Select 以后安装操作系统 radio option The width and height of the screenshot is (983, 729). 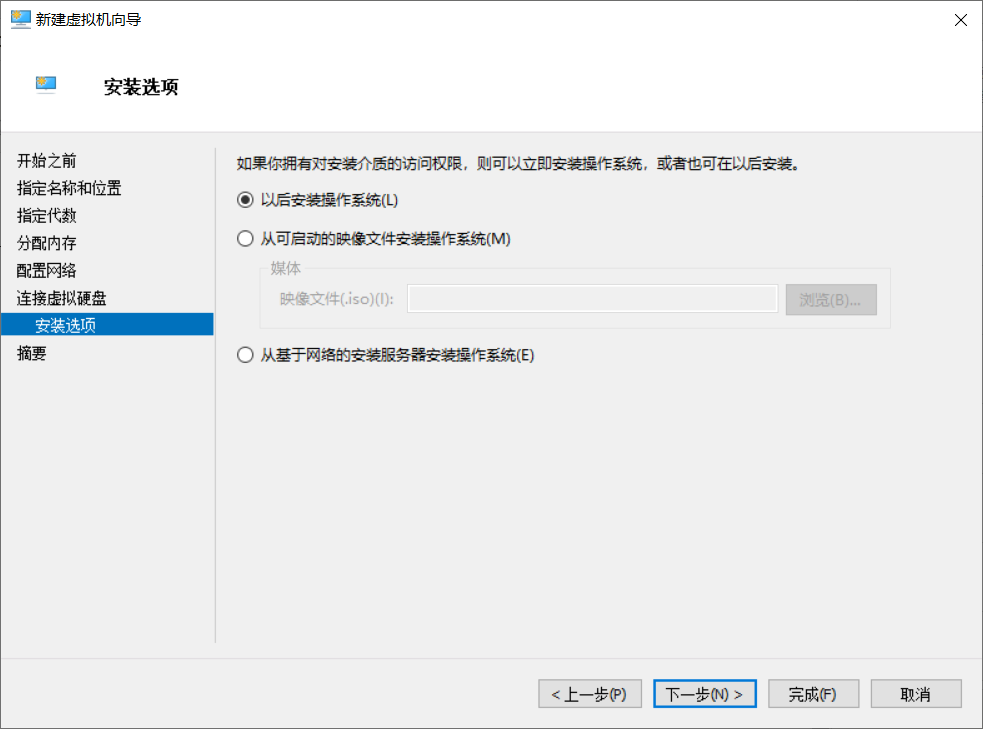point(244,199)
